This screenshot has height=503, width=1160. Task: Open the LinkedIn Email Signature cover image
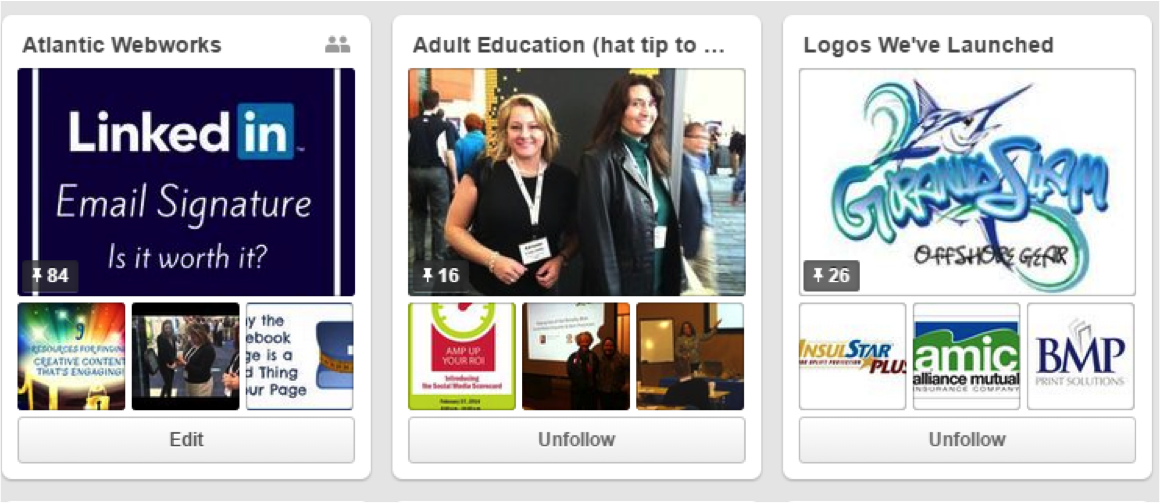(x=186, y=182)
